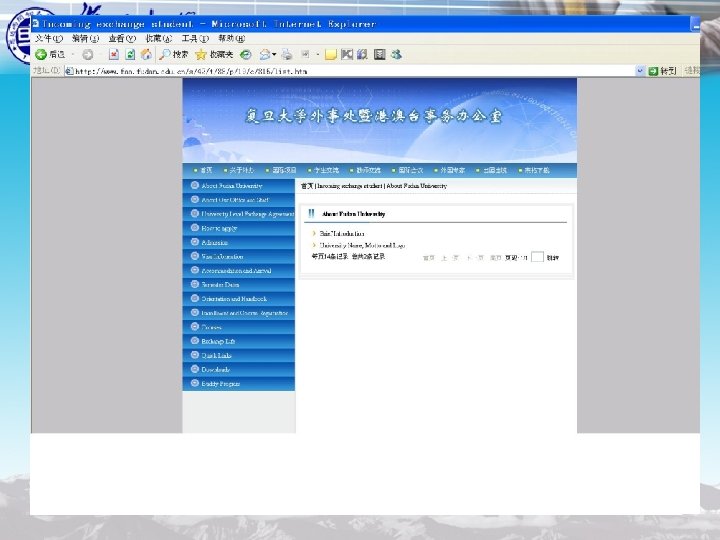720x540 pixels.
Task: Click the 跳转 jump button after page box
Action: click(x=552, y=258)
